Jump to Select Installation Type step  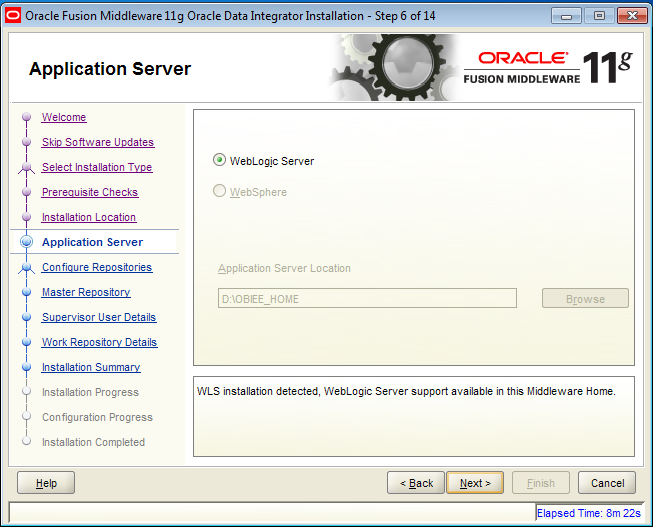coord(97,167)
